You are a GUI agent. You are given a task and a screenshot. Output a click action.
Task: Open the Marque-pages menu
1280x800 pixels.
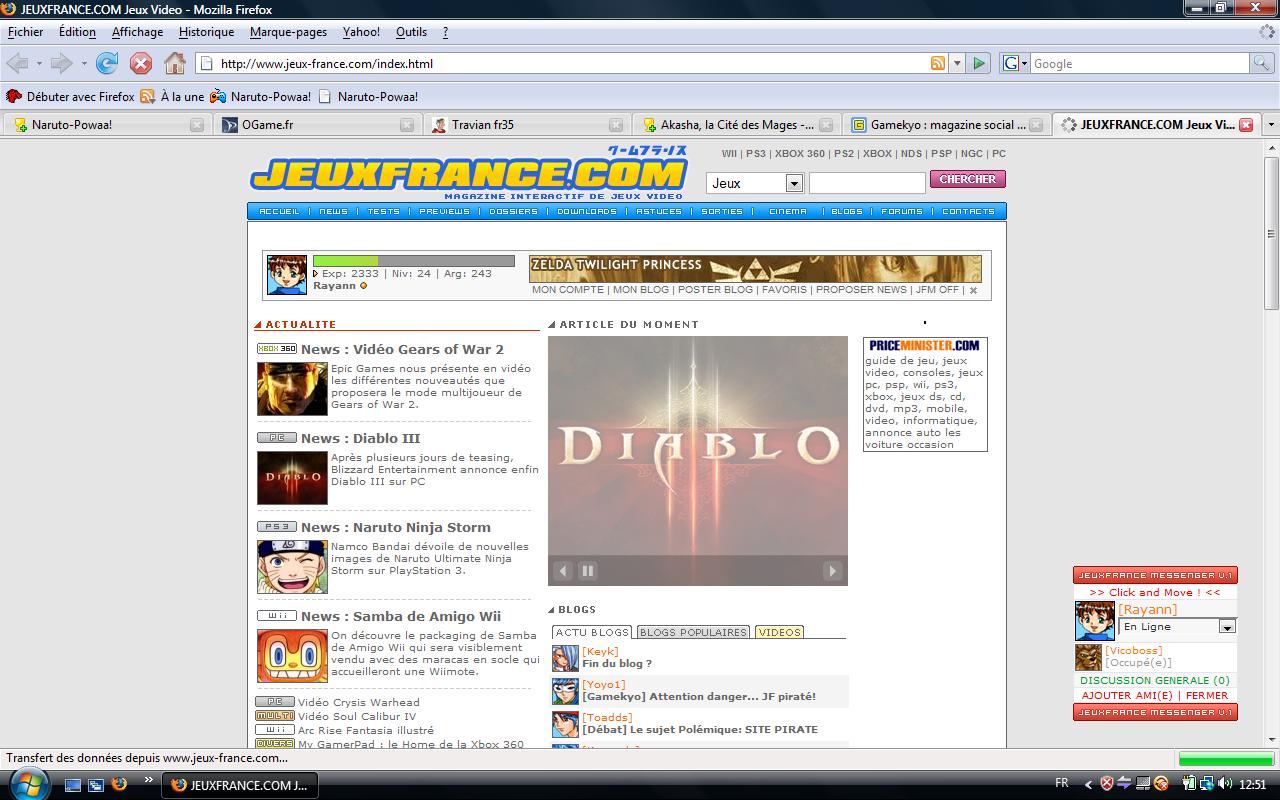[288, 32]
